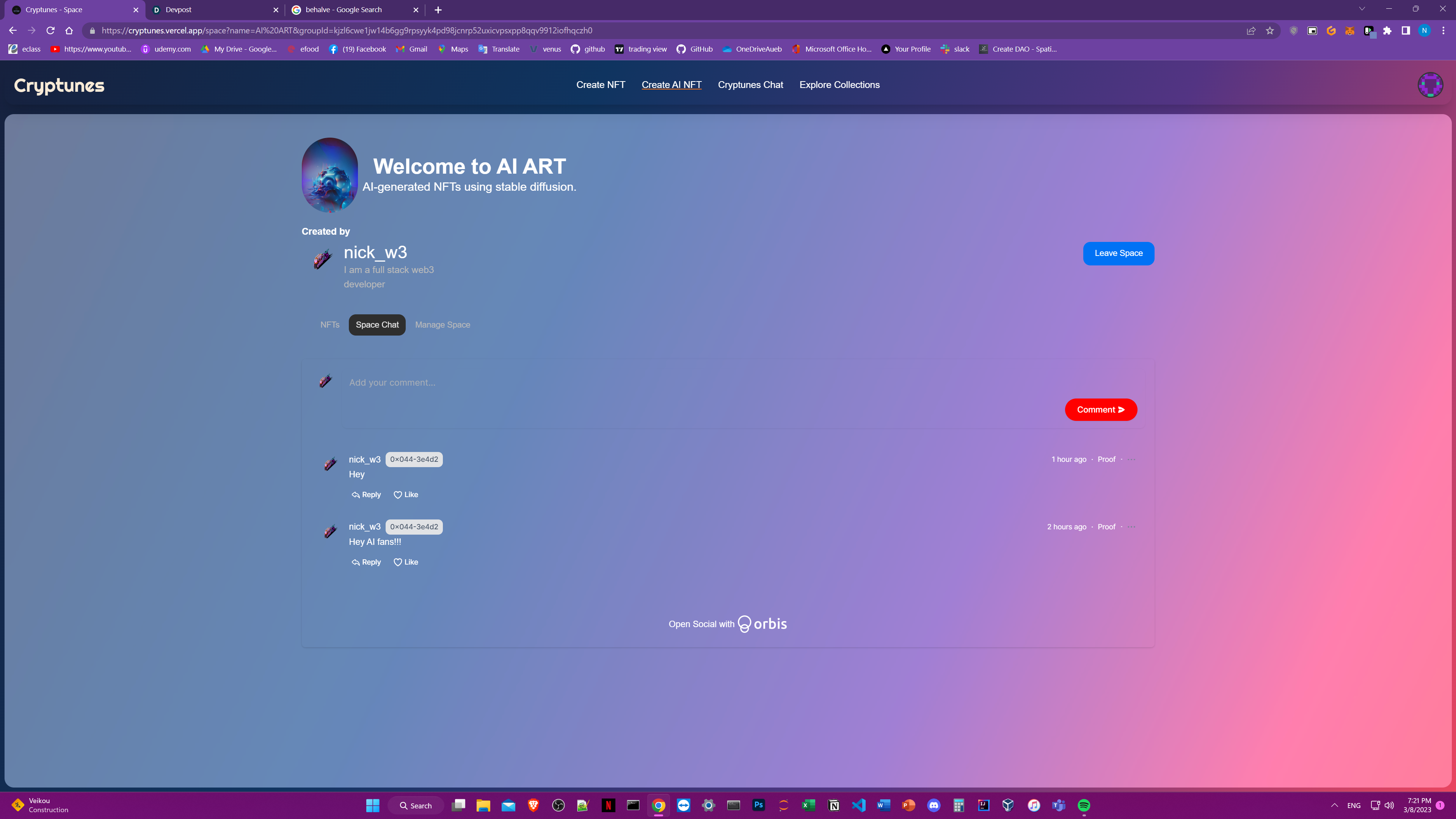Open Spotify from the taskbar
The image size is (1456, 819).
click(x=1084, y=805)
